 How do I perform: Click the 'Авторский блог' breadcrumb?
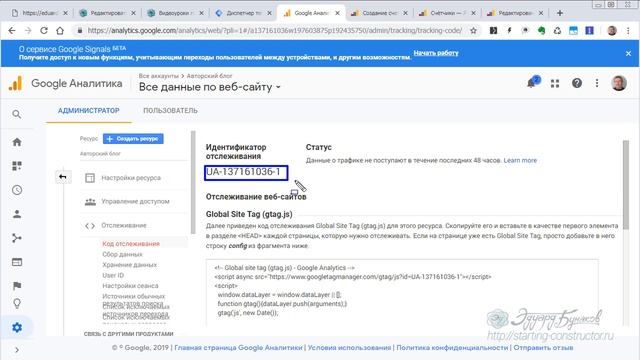point(209,76)
